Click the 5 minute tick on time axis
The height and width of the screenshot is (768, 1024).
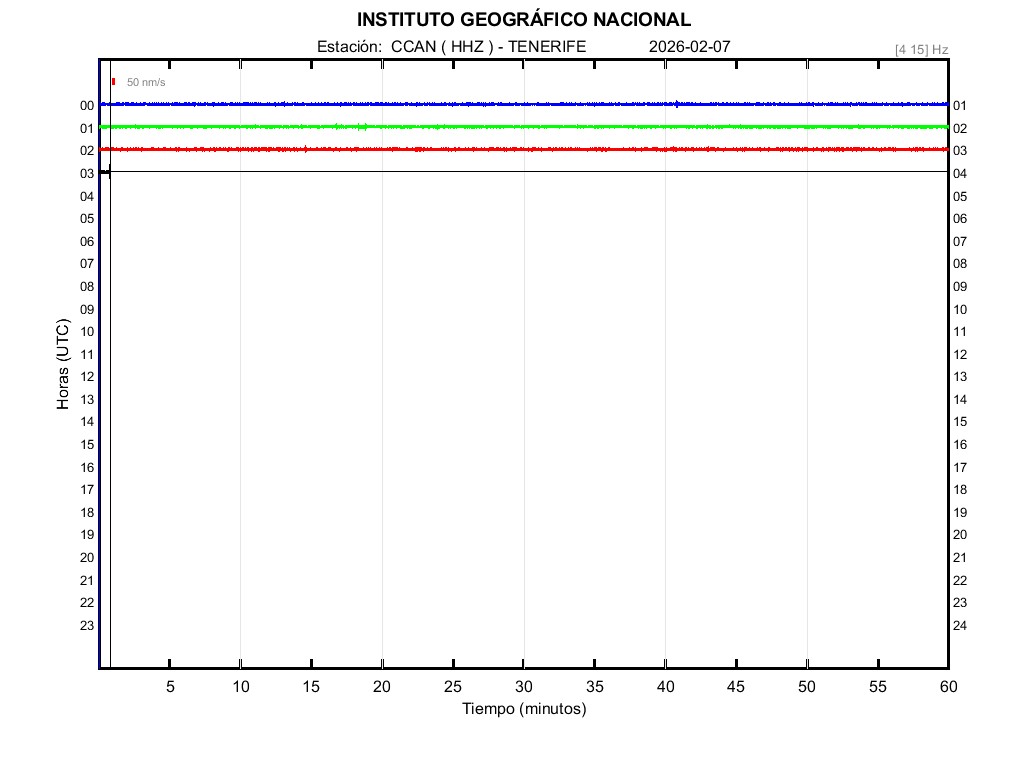[170, 687]
